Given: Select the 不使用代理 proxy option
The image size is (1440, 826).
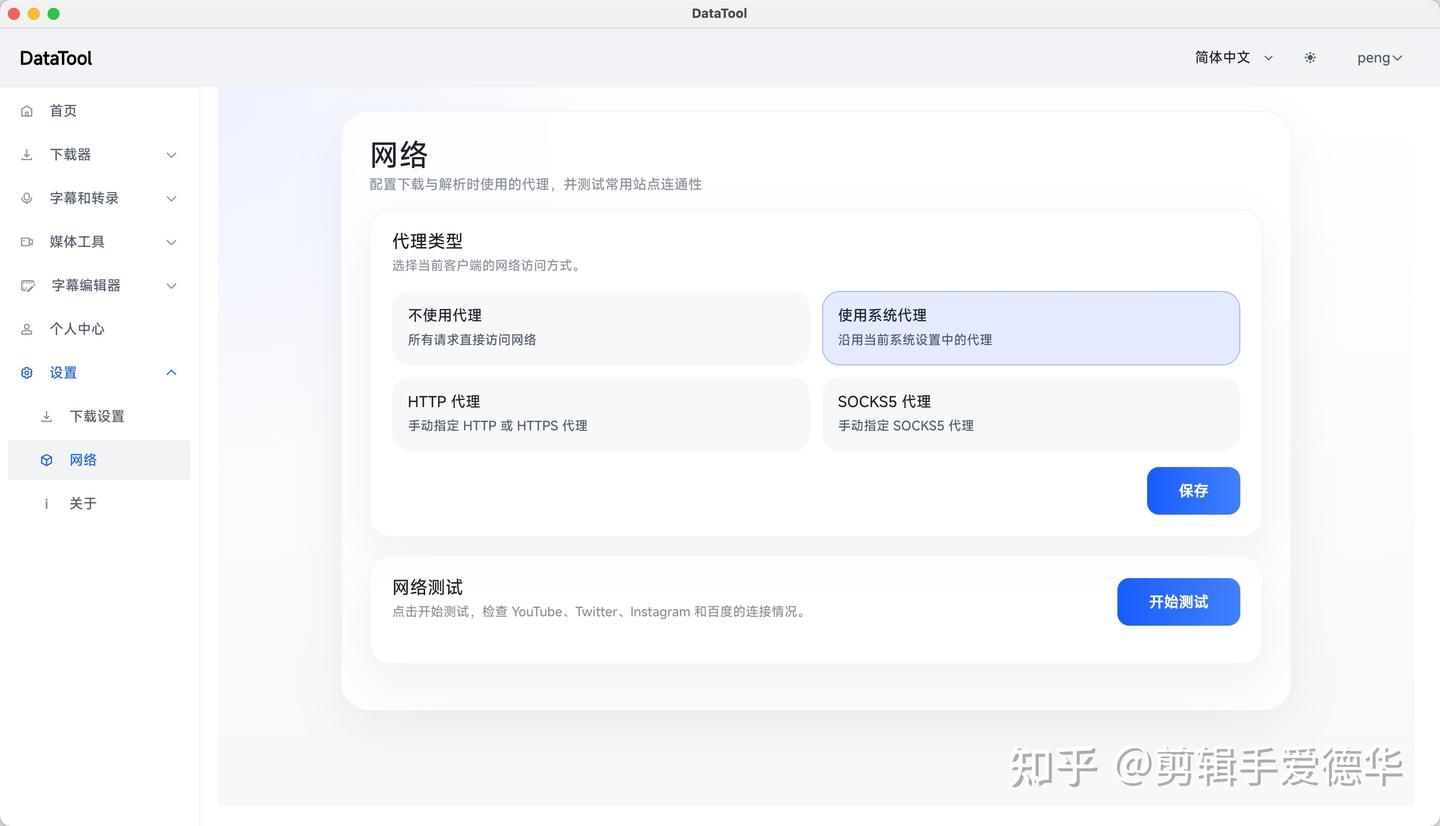Looking at the screenshot, I should pos(601,328).
